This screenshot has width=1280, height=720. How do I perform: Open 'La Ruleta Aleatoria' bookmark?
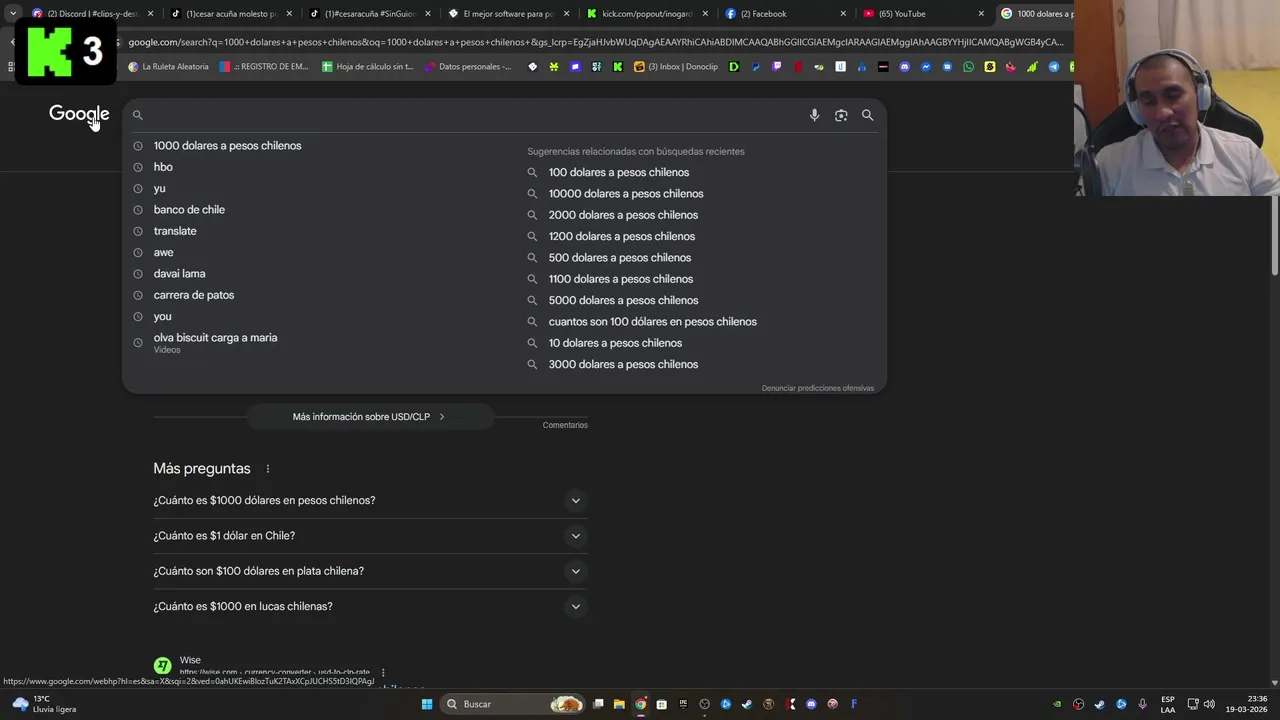coord(168,67)
